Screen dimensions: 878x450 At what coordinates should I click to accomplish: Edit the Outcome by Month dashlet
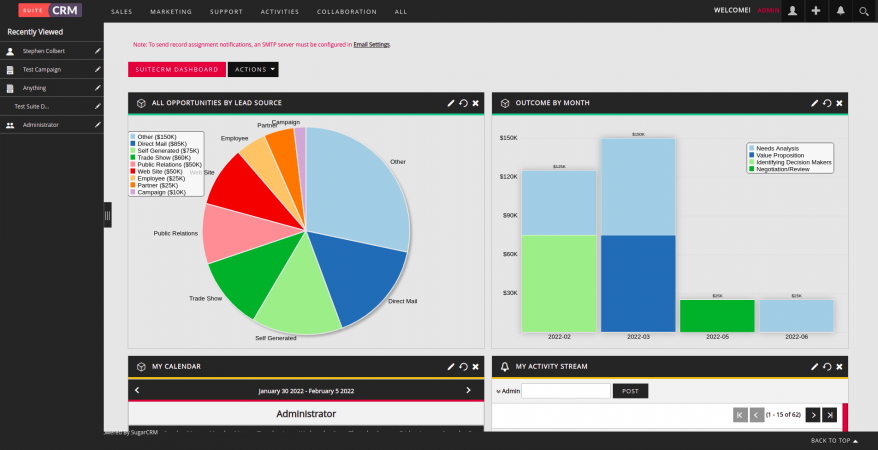pyautogui.click(x=815, y=103)
